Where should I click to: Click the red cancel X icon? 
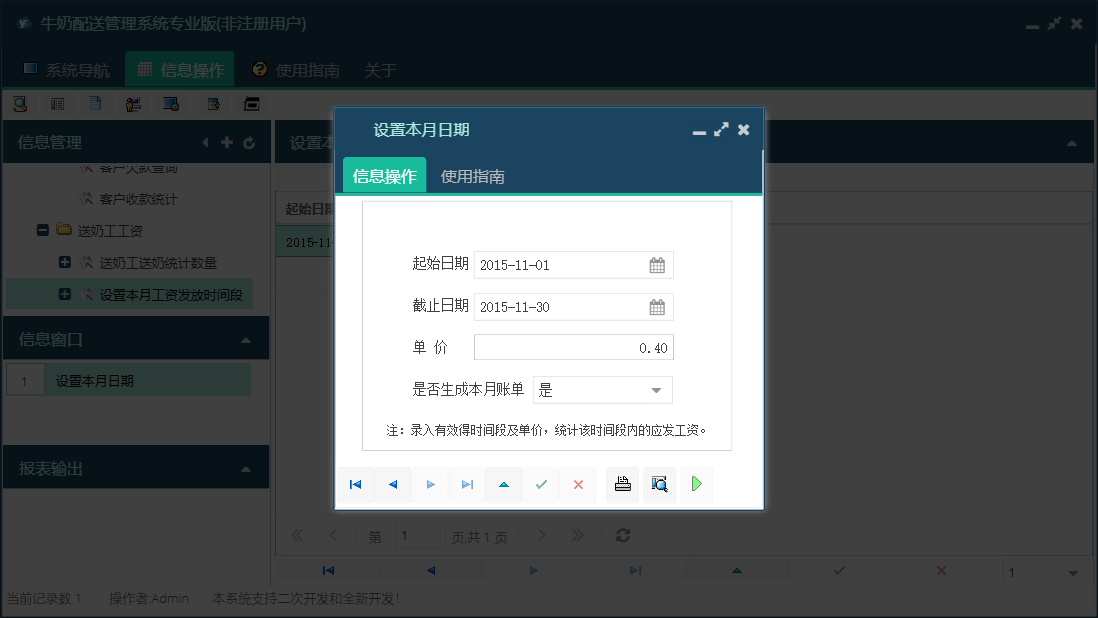tap(578, 484)
